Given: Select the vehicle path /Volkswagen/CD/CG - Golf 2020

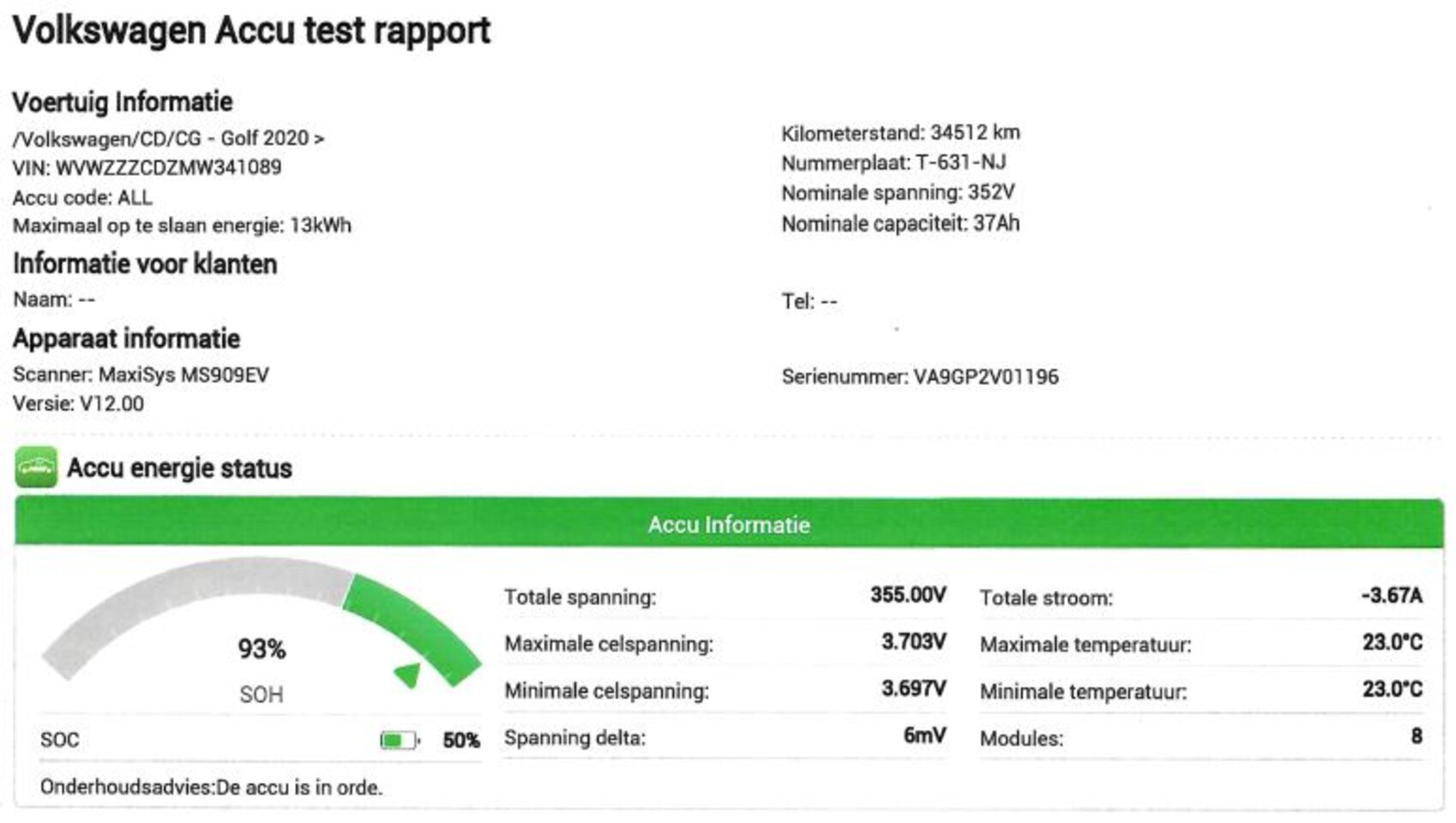Looking at the screenshot, I should point(168,138).
